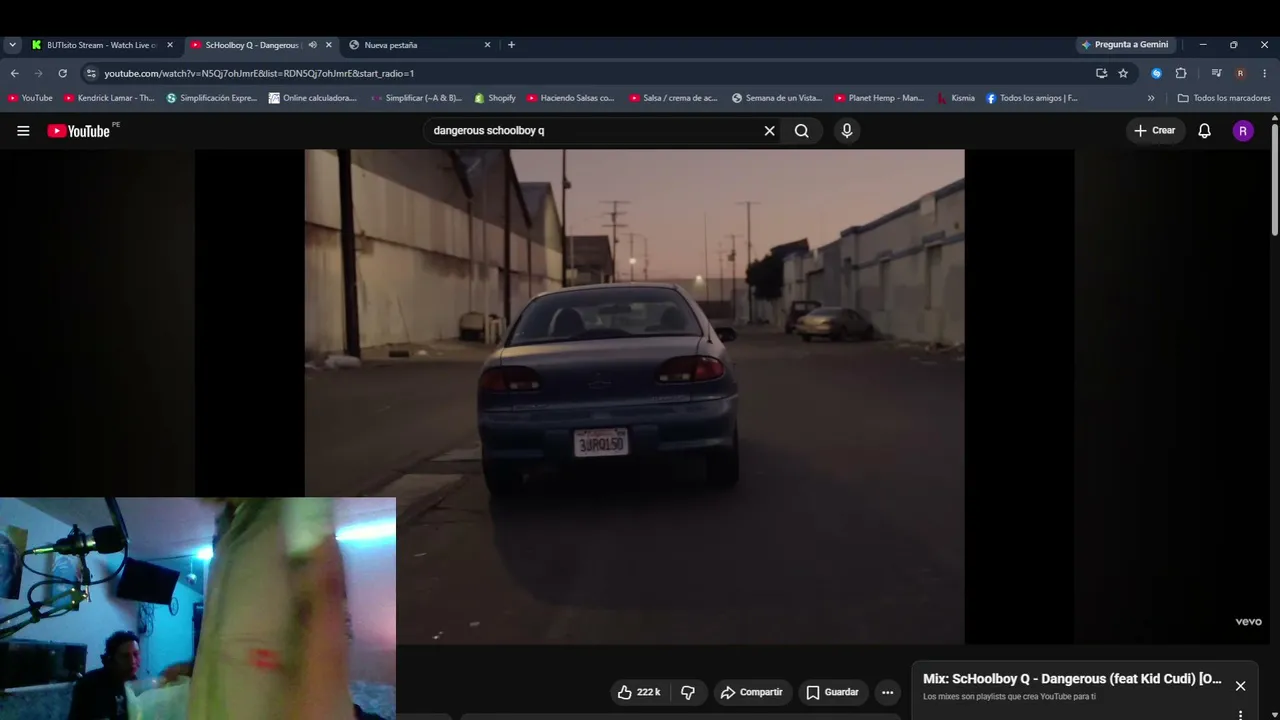Open the YouTube account avatar menu

(1243, 131)
